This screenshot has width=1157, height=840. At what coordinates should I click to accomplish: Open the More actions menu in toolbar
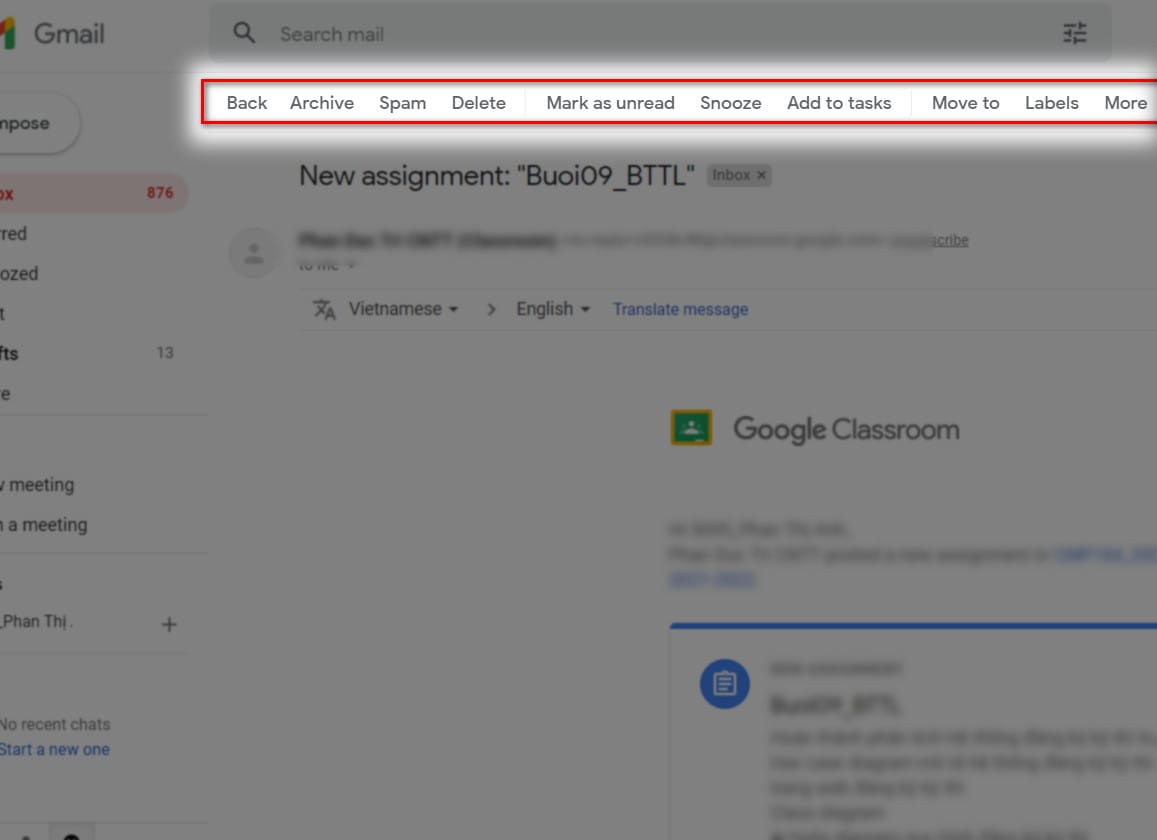point(1125,103)
